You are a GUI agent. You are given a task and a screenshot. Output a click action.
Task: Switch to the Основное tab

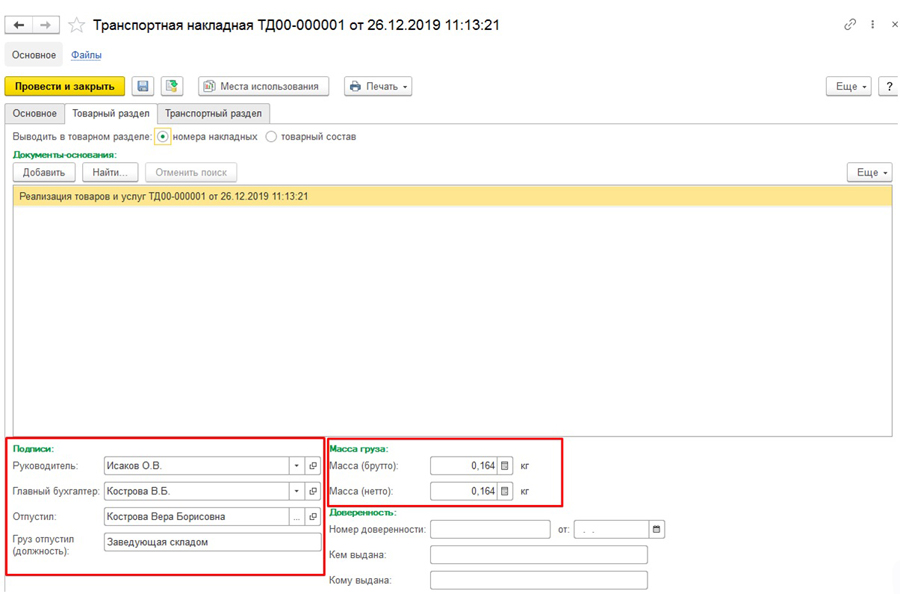coord(34,114)
